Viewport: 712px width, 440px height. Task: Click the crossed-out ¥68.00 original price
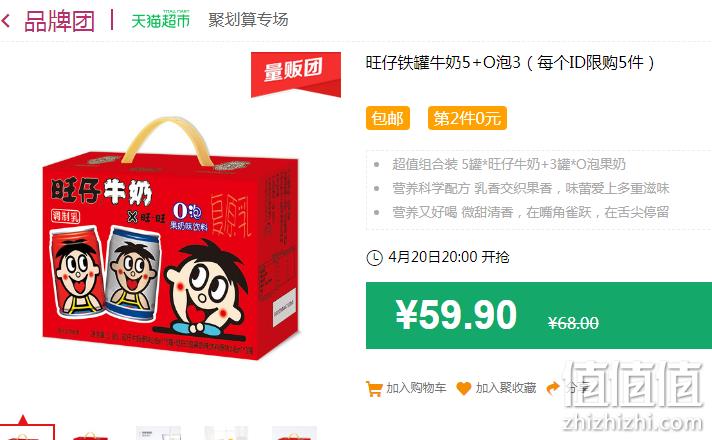point(573,323)
